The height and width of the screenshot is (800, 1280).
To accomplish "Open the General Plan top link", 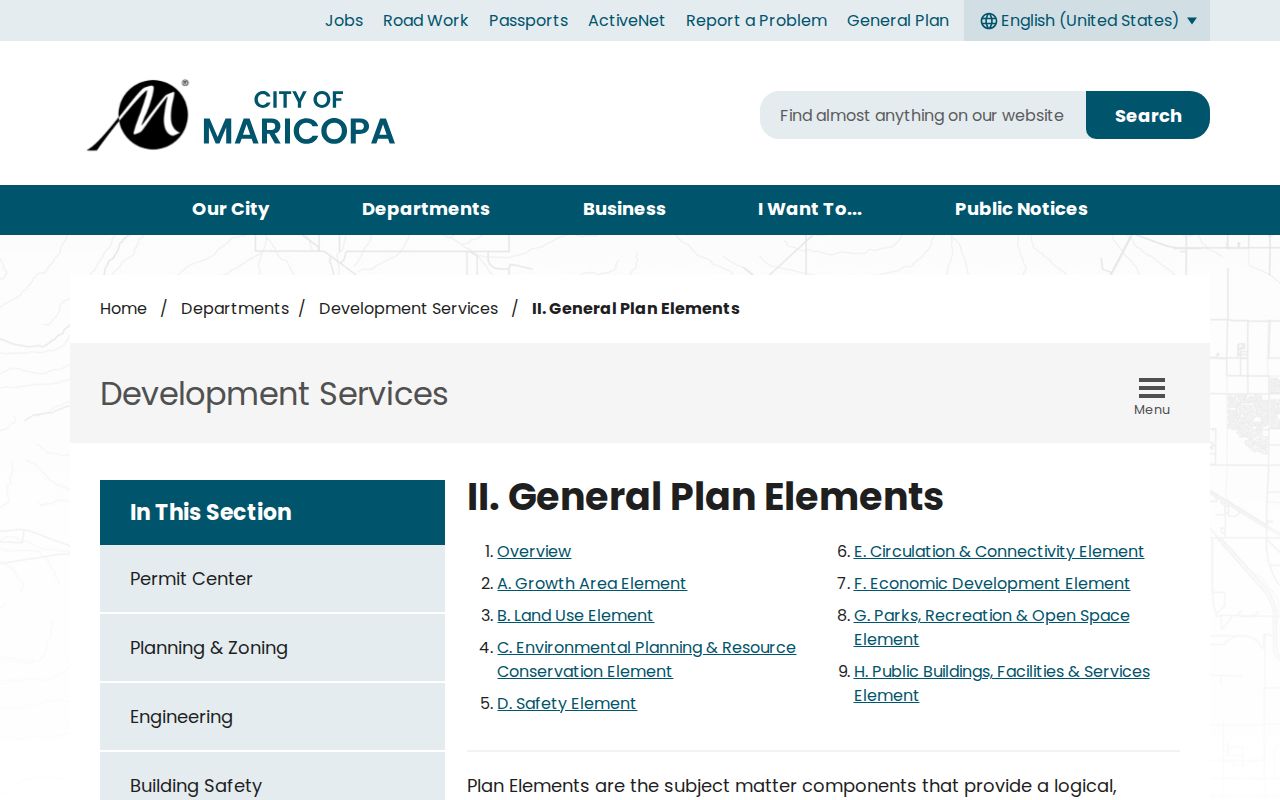I will 898,21.
